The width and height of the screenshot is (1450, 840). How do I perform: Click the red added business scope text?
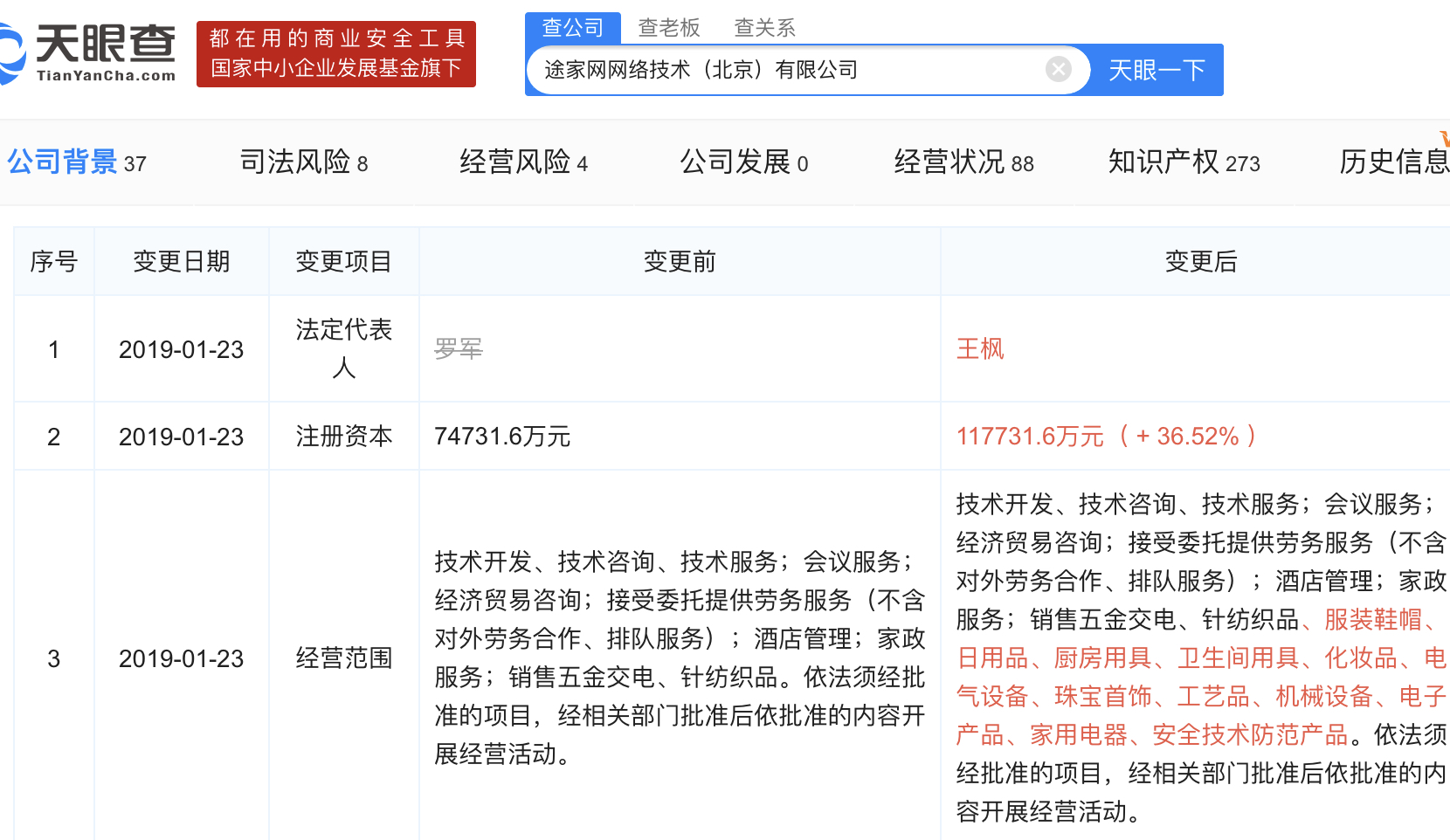pos(1201,677)
